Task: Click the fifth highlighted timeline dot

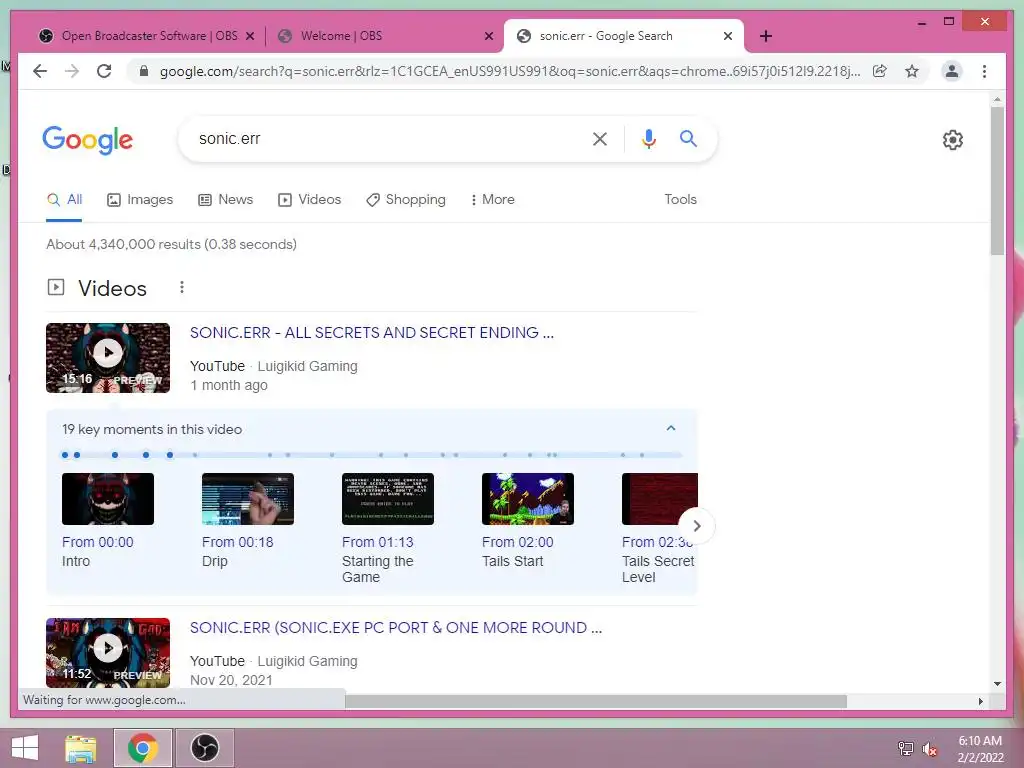Action: [x=170, y=455]
